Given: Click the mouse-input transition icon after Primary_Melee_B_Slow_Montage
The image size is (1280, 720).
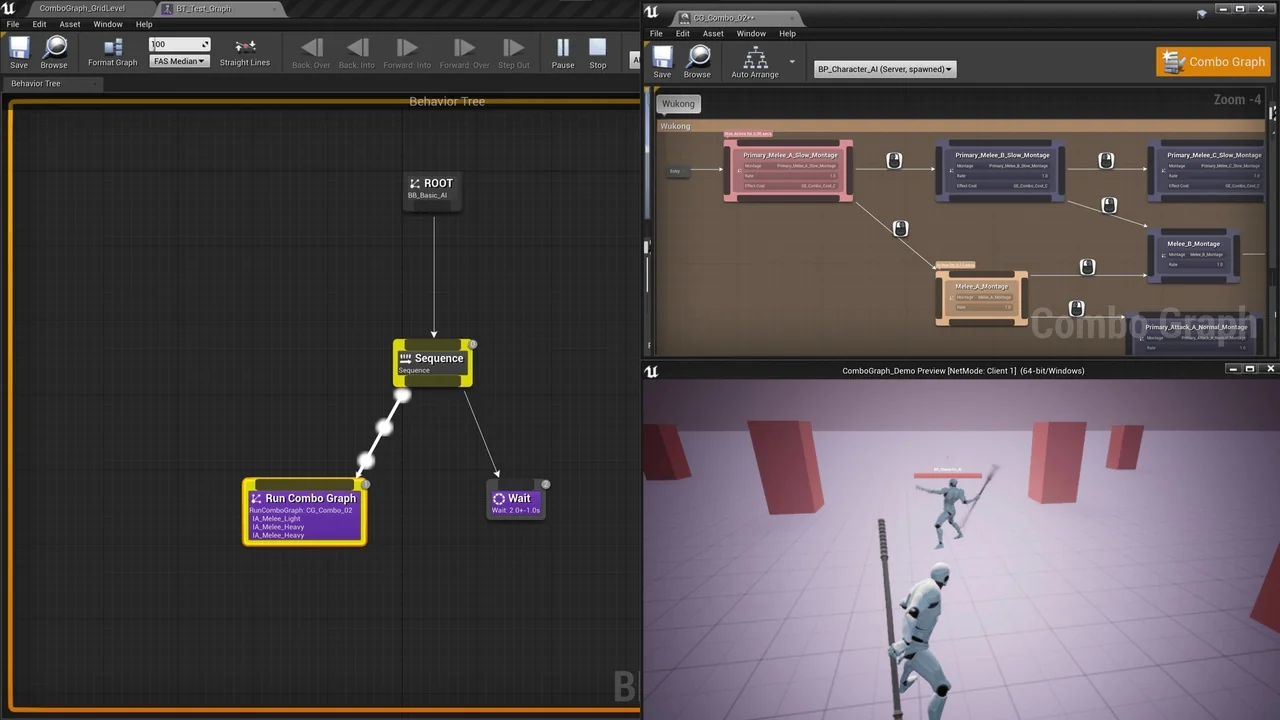Looking at the screenshot, I should 1106,159.
